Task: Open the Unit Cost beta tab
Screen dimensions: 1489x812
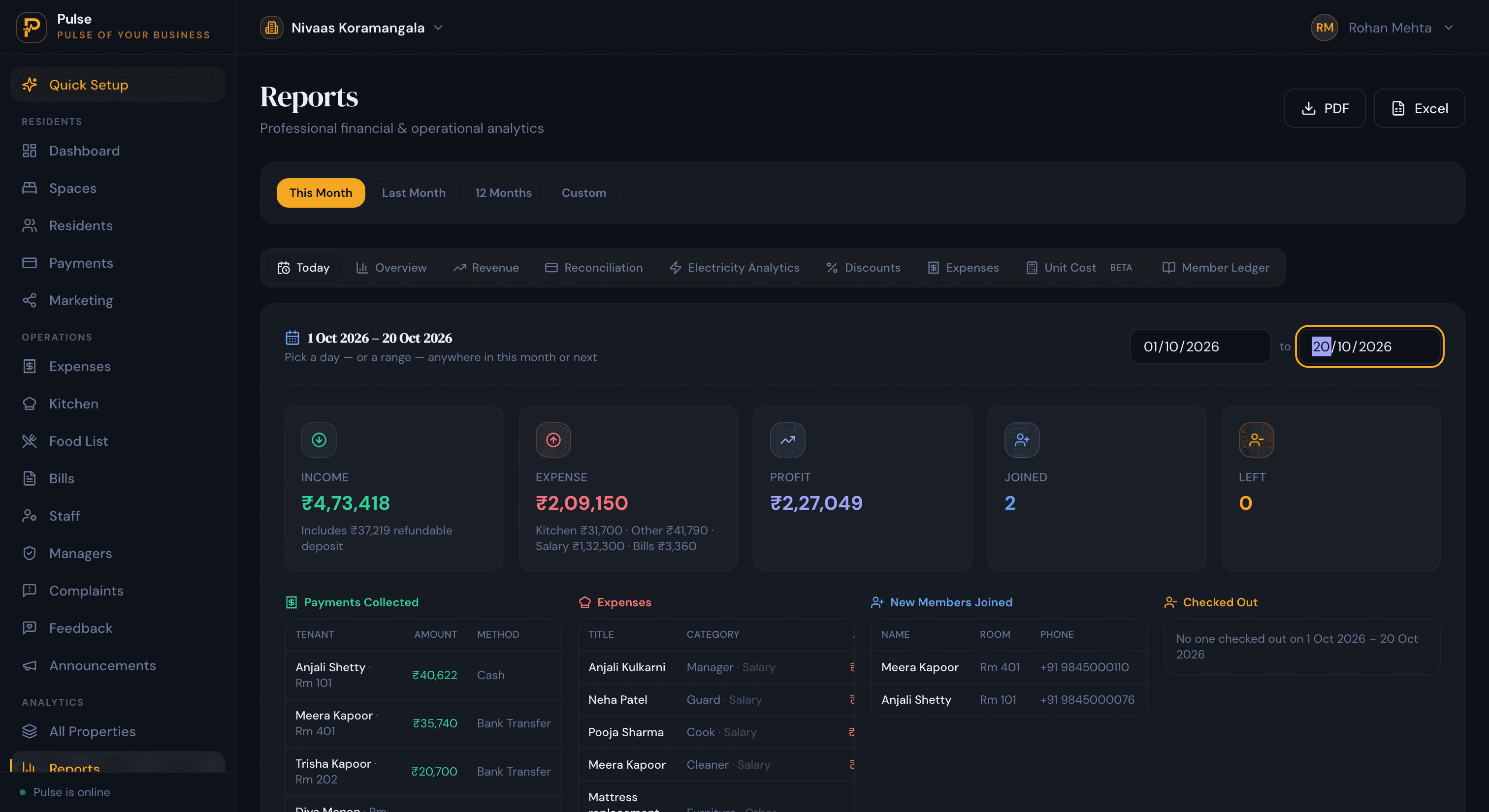Action: 1079,268
